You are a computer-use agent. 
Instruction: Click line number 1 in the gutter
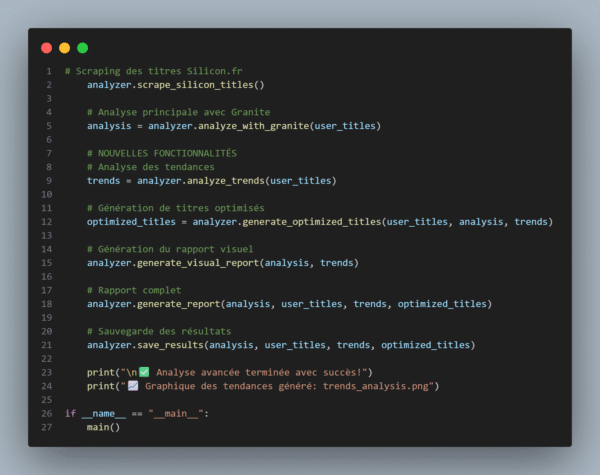(48, 71)
